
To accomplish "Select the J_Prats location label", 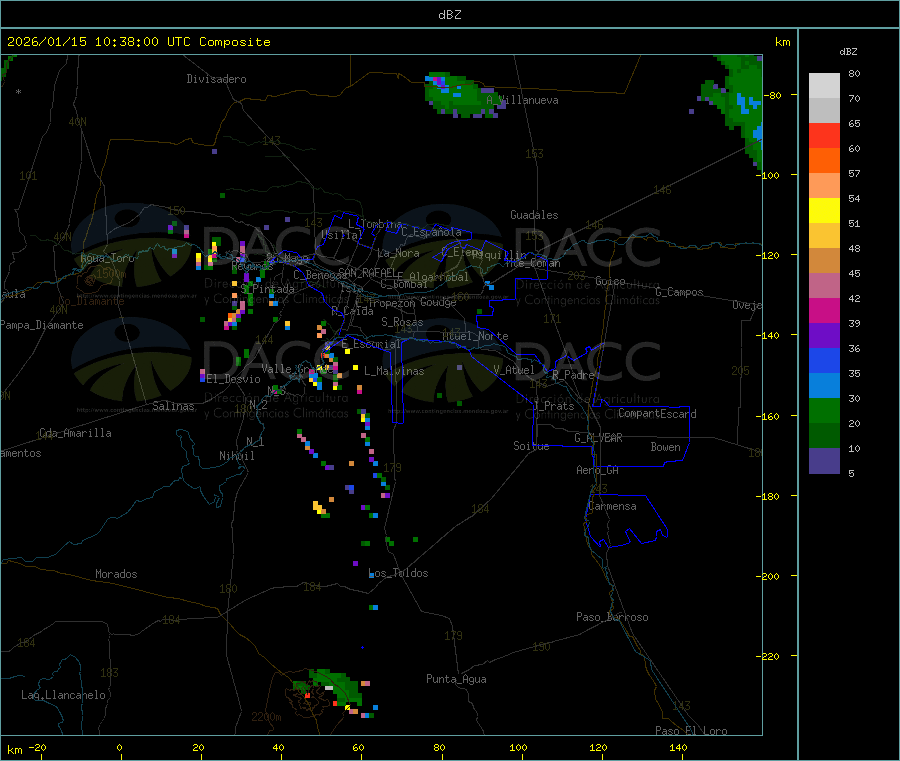I will (553, 406).
